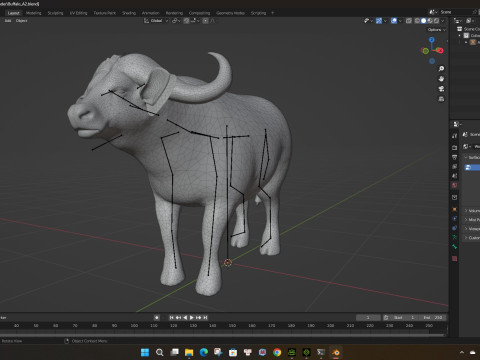480x360 pixels.
Task: Switch to the Scripting workspace tab
Action: click(258, 13)
